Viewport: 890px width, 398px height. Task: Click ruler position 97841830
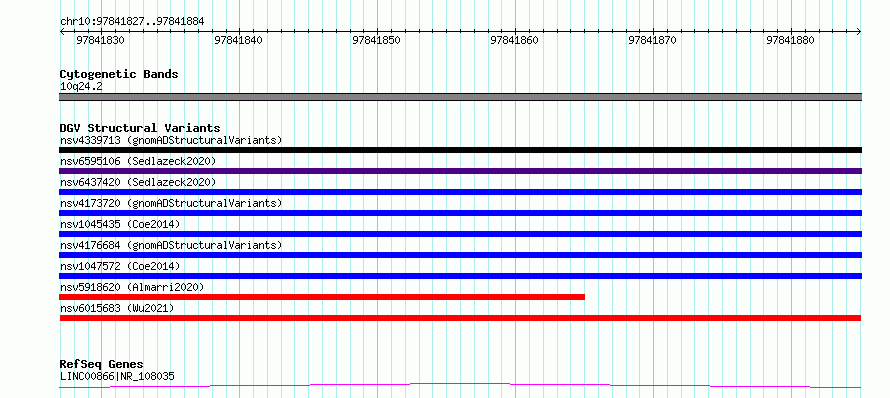point(100,40)
